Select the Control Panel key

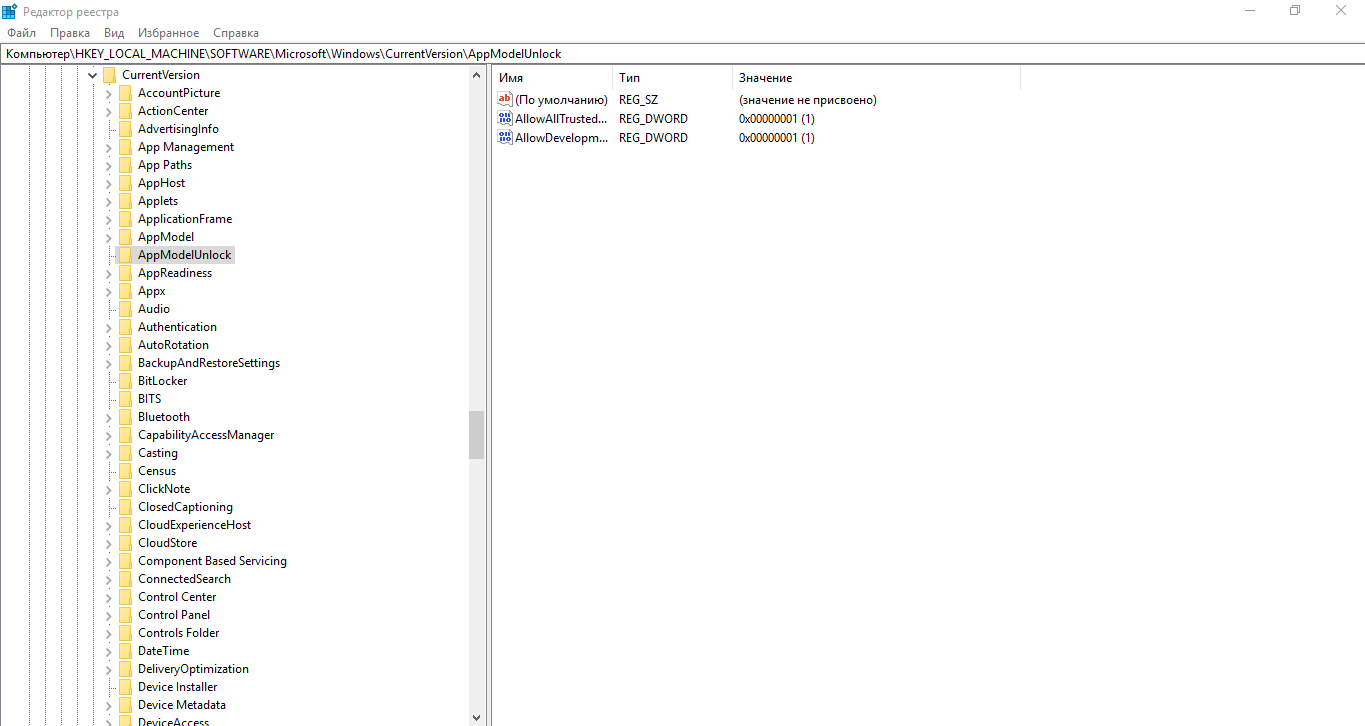click(174, 615)
